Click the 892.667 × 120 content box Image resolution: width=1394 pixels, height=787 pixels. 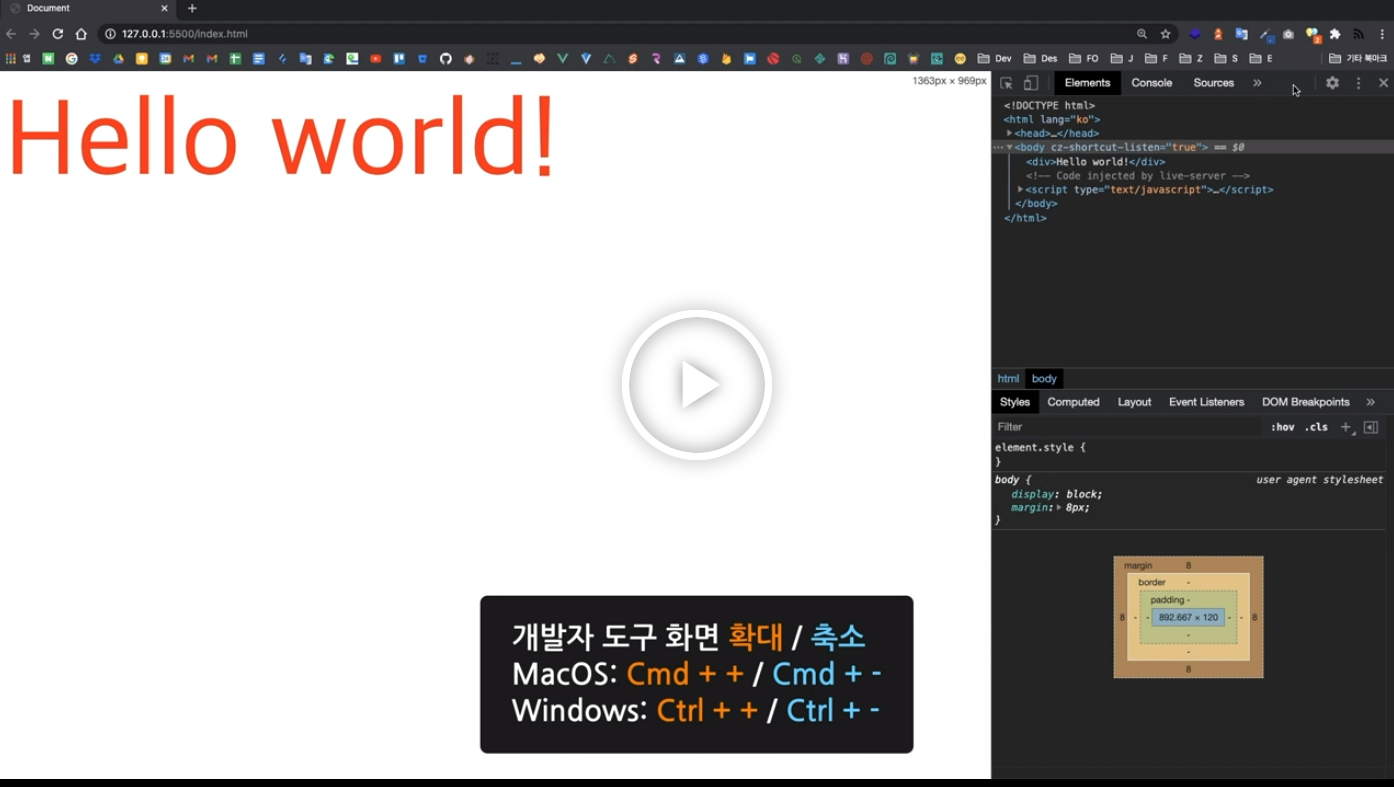coord(1188,617)
